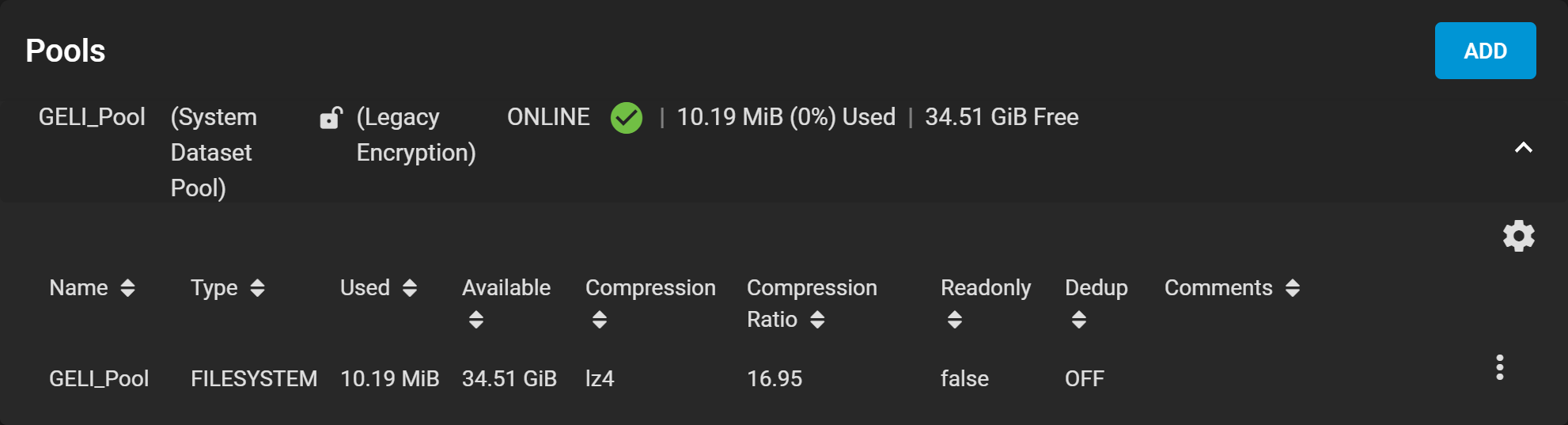Collapse the GELI_Pool panel with chevron
Image resolution: width=1568 pixels, height=425 pixels.
(x=1523, y=147)
